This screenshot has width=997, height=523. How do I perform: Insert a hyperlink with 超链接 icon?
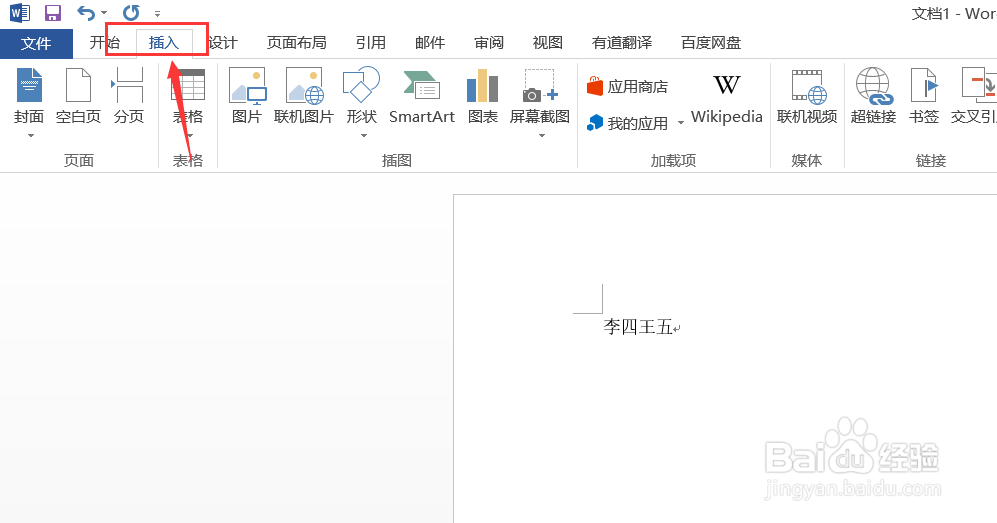[874, 86]
